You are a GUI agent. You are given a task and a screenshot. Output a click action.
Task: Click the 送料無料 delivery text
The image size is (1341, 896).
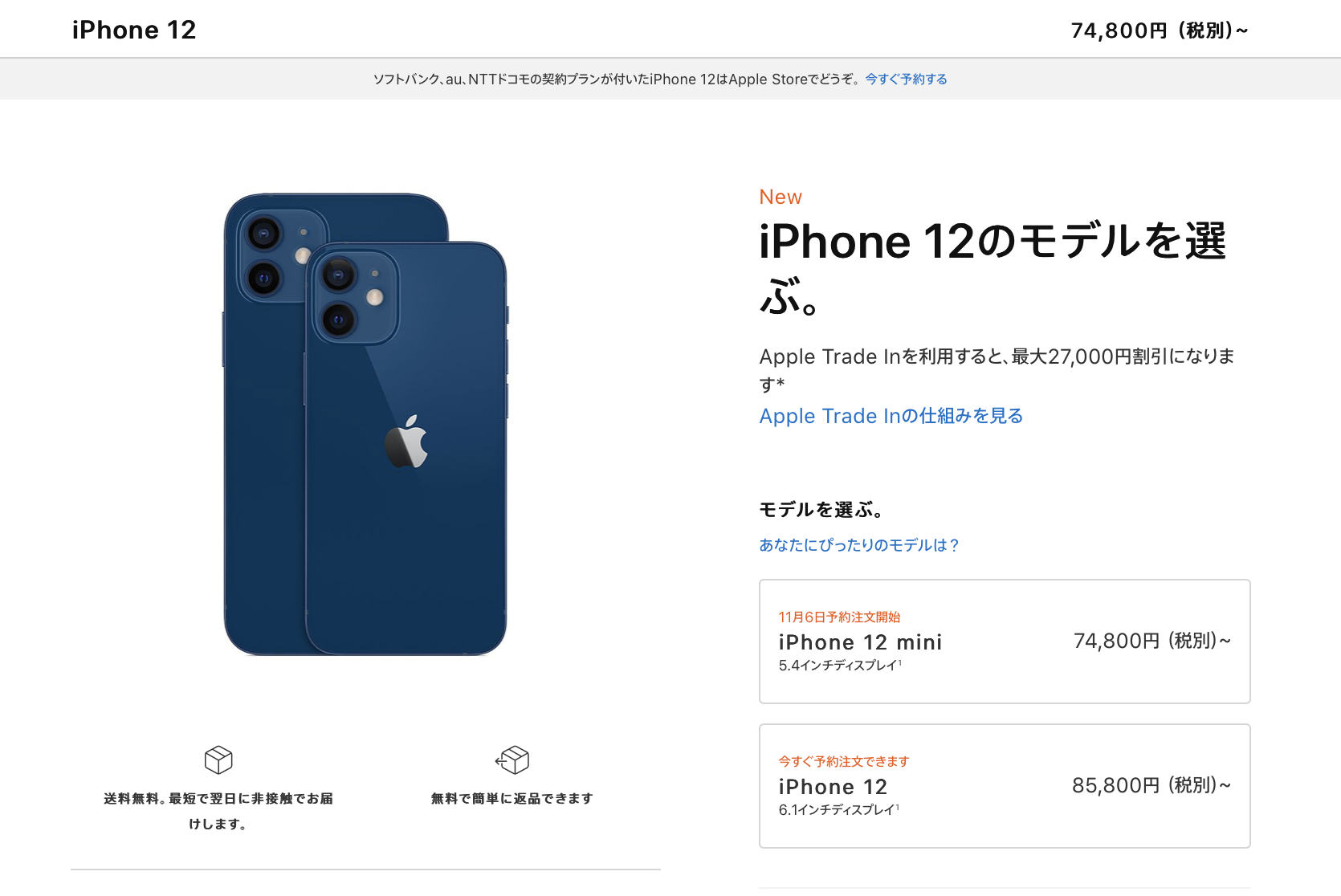(218, 811)
